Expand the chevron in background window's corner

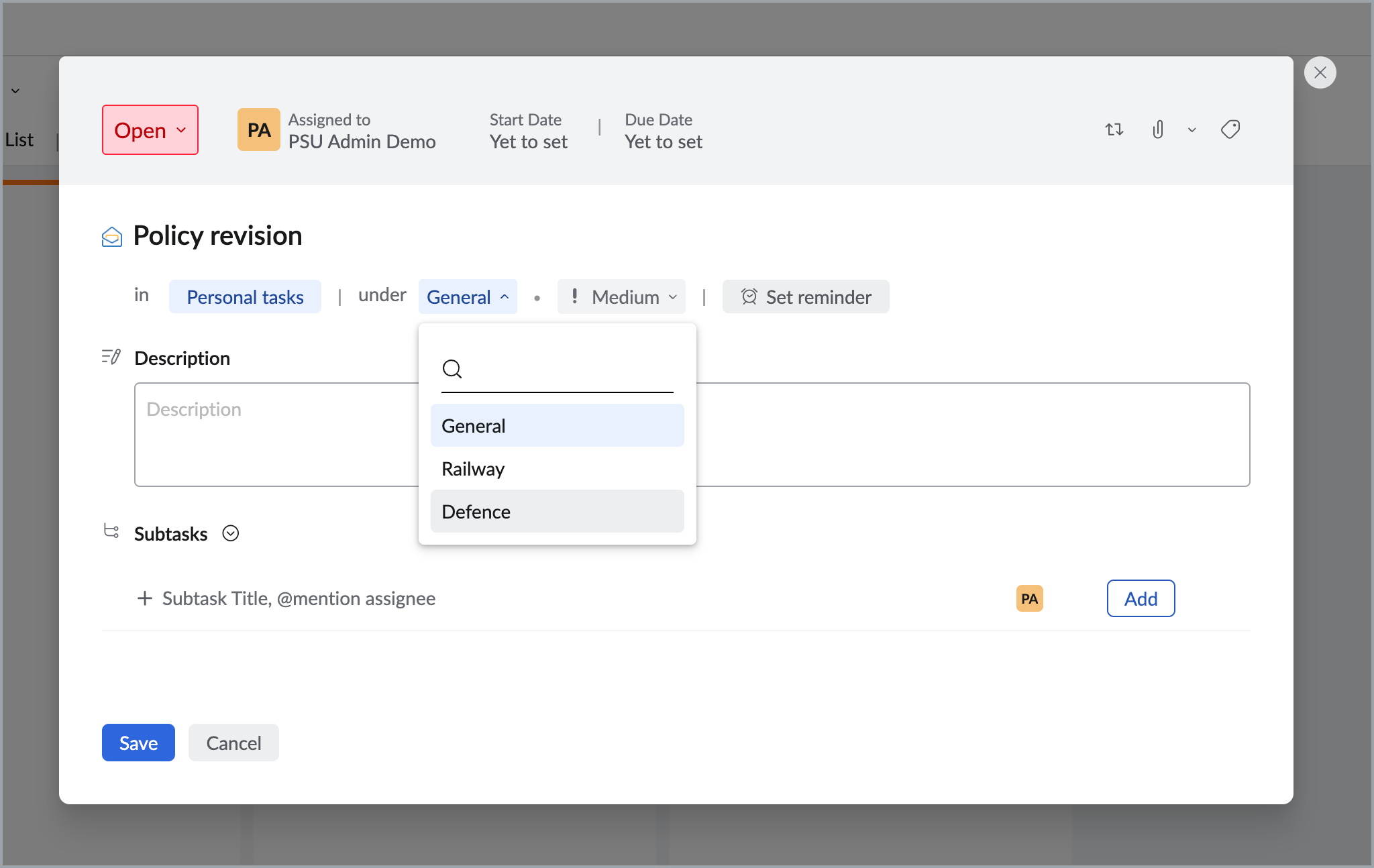(x=15, y=91)
